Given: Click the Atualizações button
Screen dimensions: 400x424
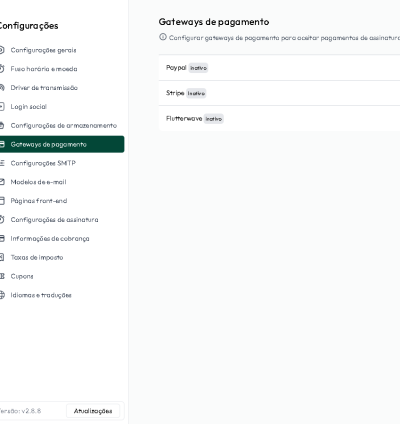Looking at the screenshot, I should (93, 411).
